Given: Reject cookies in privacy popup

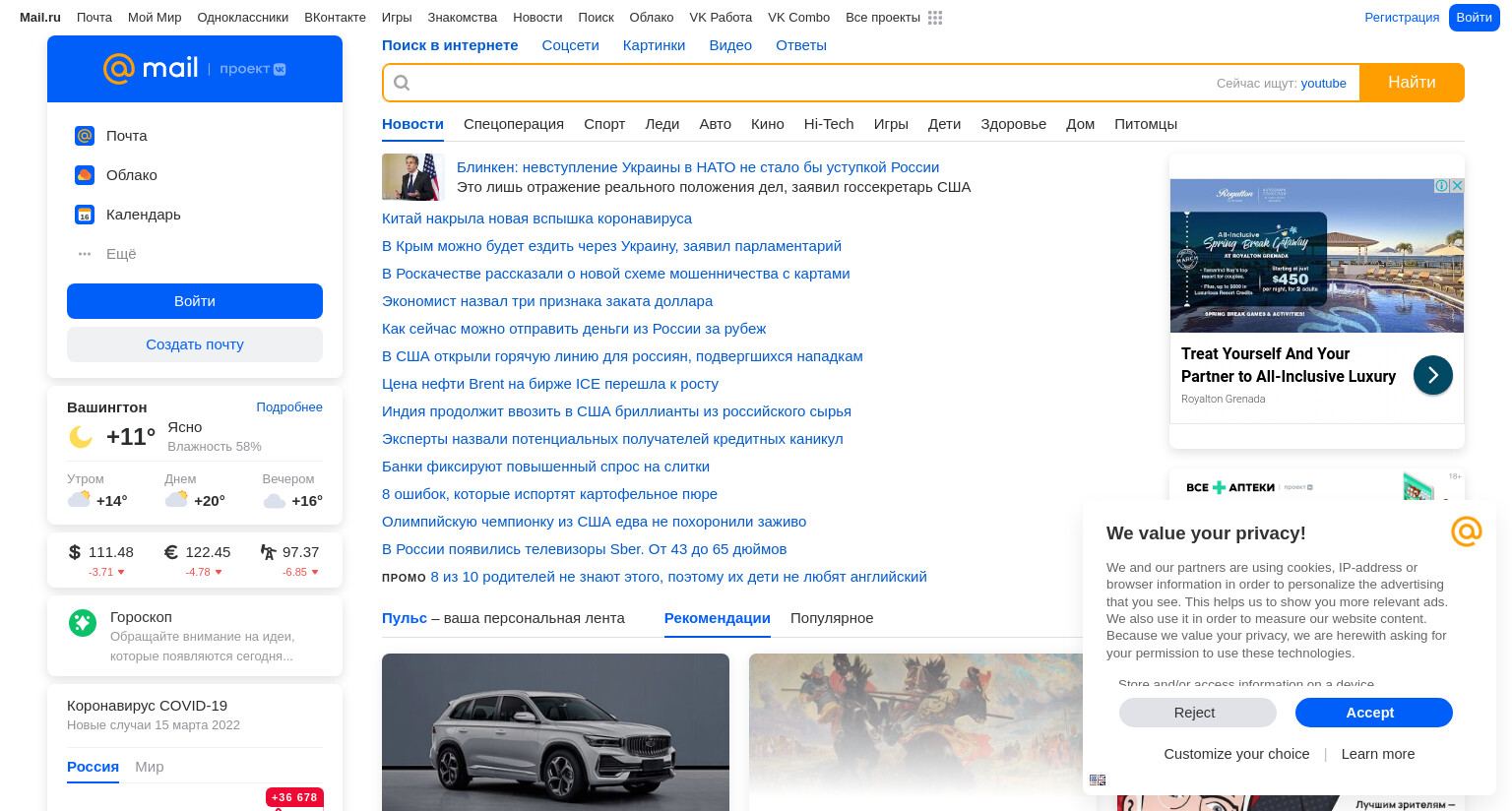Looking at the screenshot, I should coord(1198,713).
